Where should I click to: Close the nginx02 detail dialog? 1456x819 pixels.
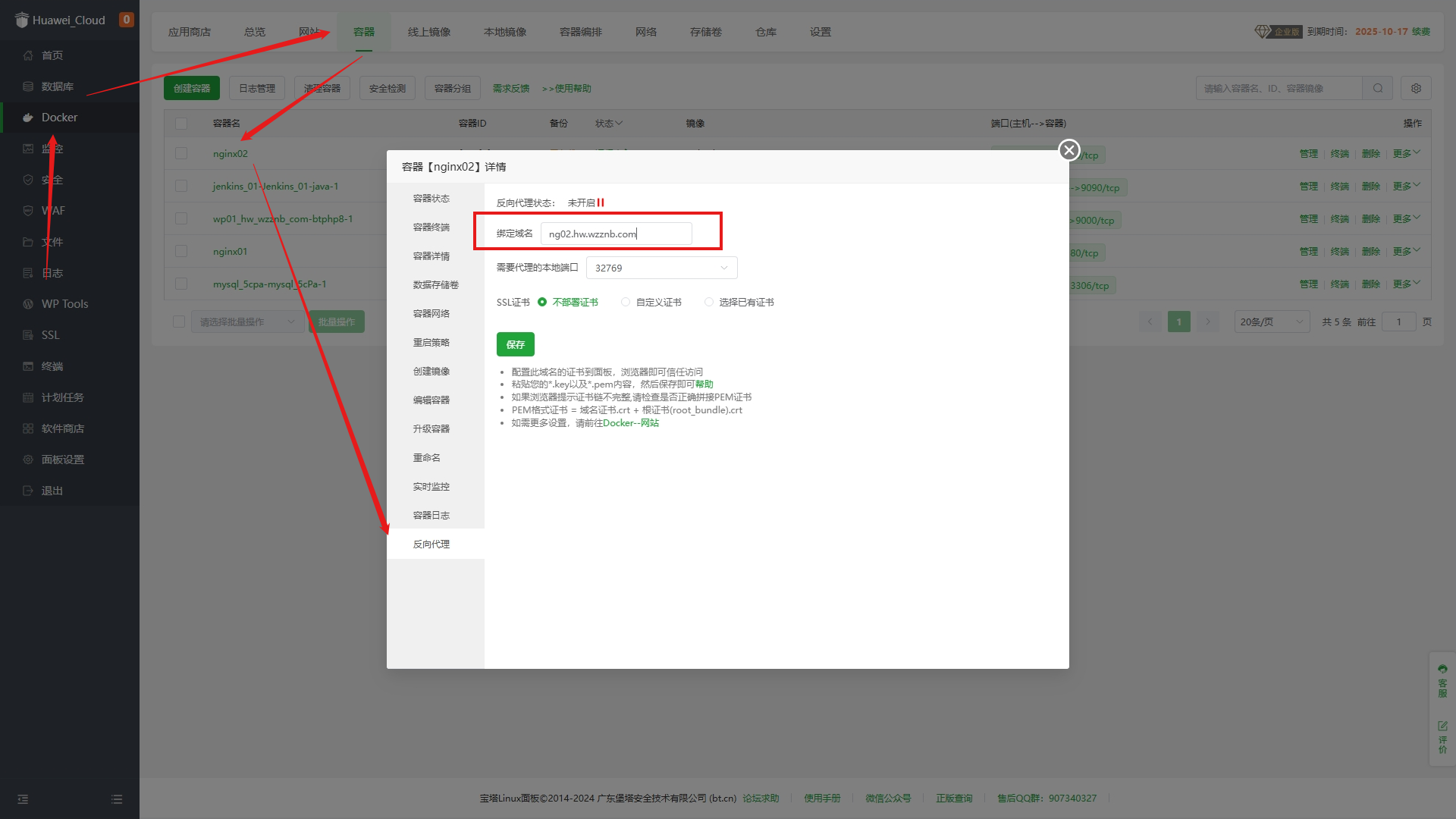coord(1069,150)
